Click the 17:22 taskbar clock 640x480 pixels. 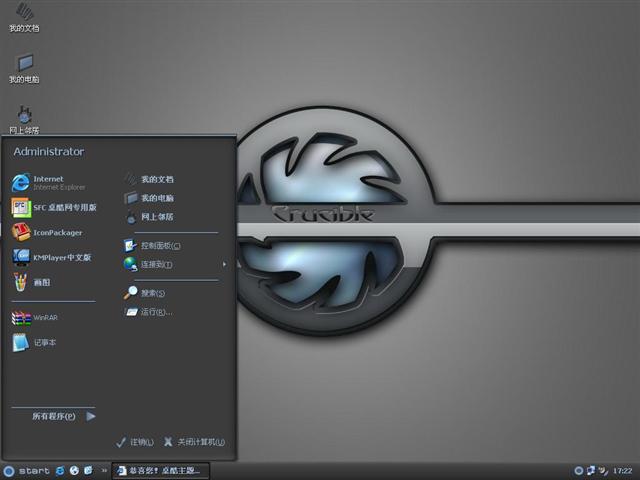(x=622, y=471)
